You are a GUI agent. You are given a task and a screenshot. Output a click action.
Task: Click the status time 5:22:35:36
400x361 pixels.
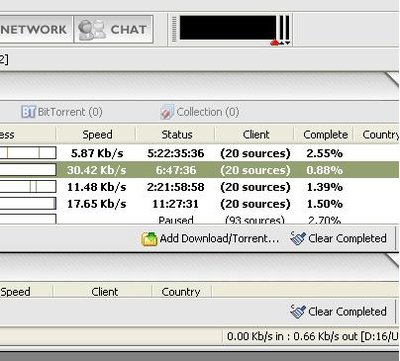[x=176, y=153]
